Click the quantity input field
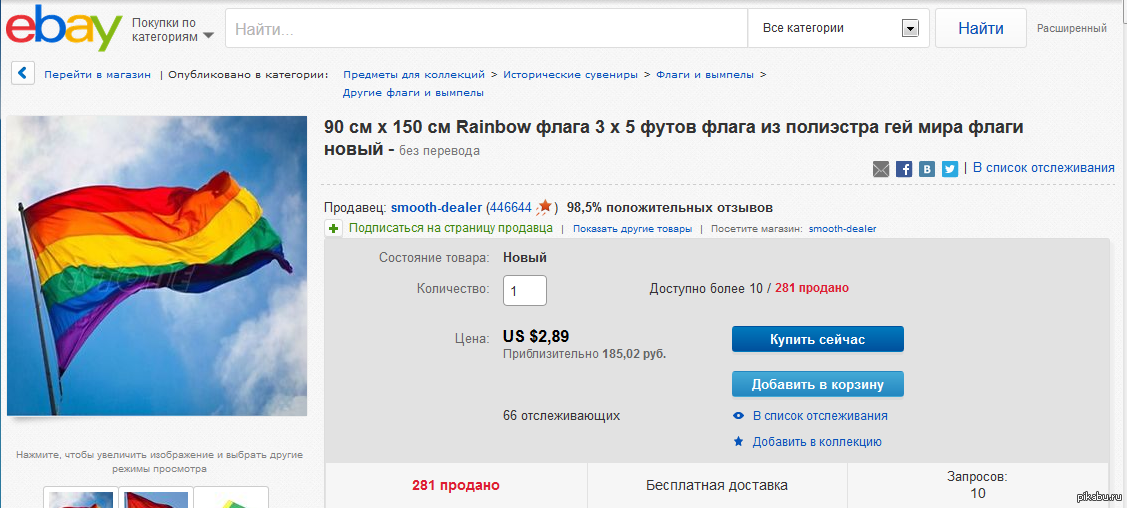The image size is (1127, 508). point(524,290)
